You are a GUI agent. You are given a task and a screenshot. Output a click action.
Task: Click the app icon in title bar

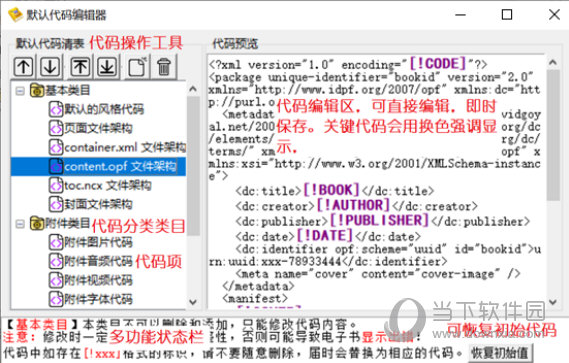tap(15, 15)
